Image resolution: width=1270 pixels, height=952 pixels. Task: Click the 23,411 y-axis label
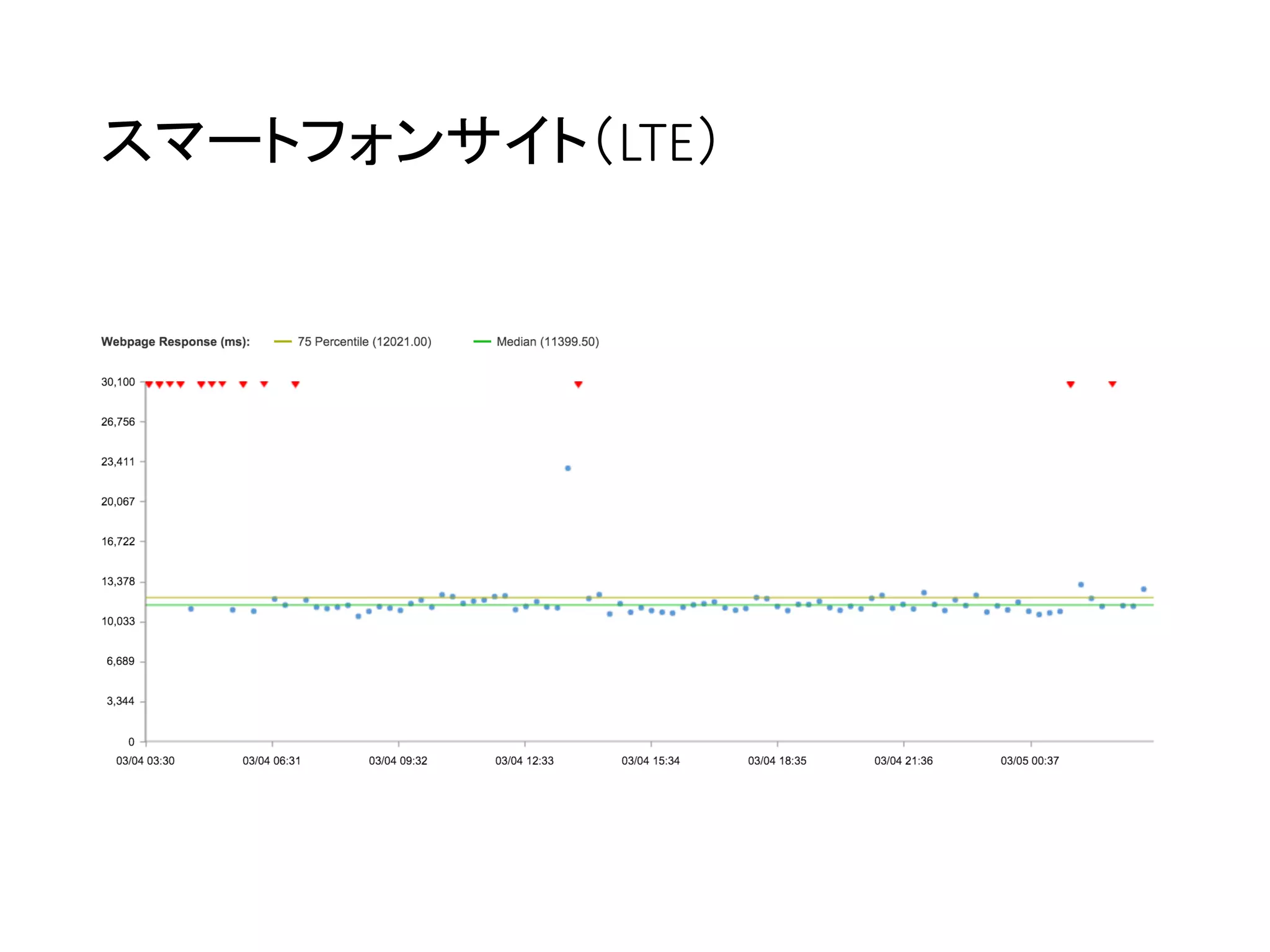[x=118, y=461]
